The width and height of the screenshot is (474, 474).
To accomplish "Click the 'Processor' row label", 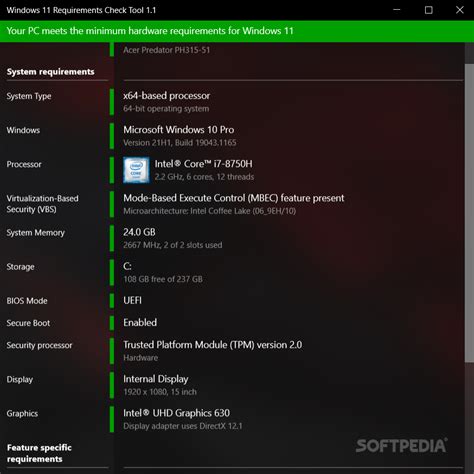I will 24,164.
